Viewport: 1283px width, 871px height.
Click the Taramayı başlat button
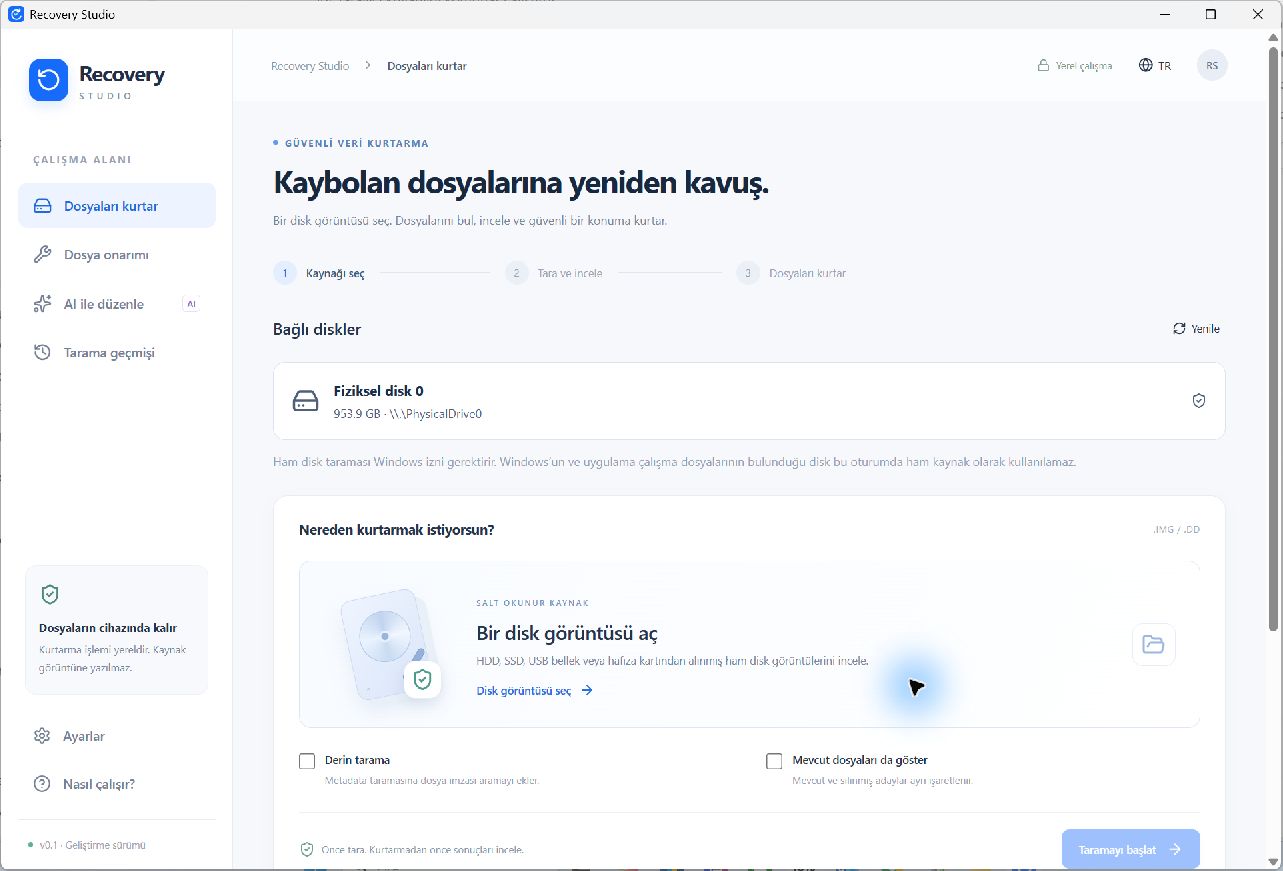1131,849
